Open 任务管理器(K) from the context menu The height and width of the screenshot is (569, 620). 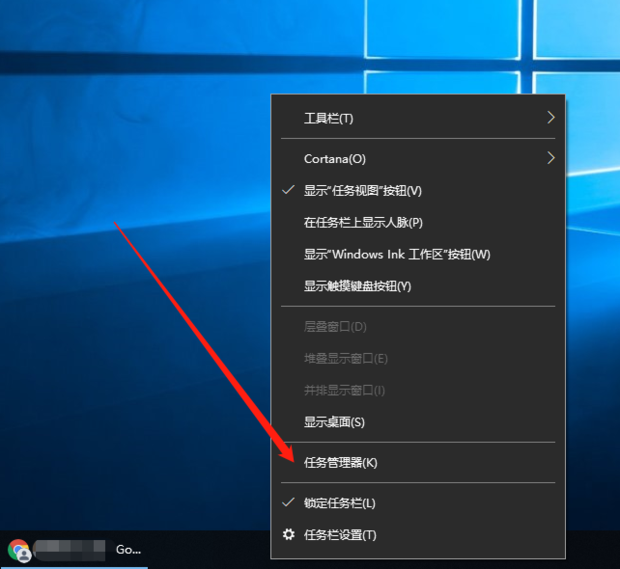click(418, 463)
